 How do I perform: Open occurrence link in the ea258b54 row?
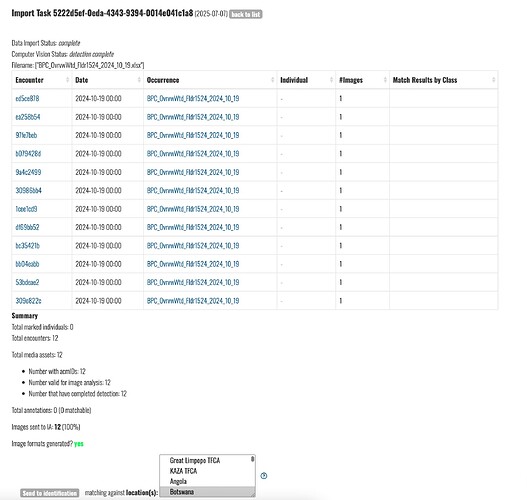tap(193, 117)
